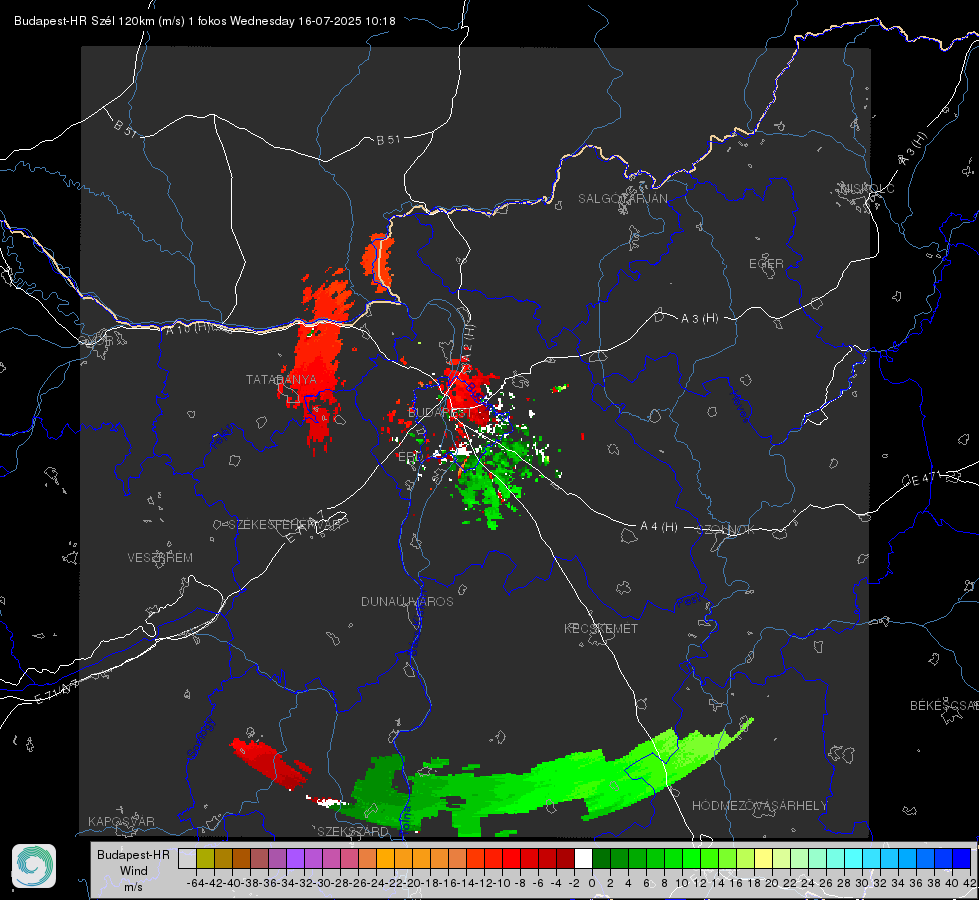Click the radar title text with date 16-07-2025

205,21
